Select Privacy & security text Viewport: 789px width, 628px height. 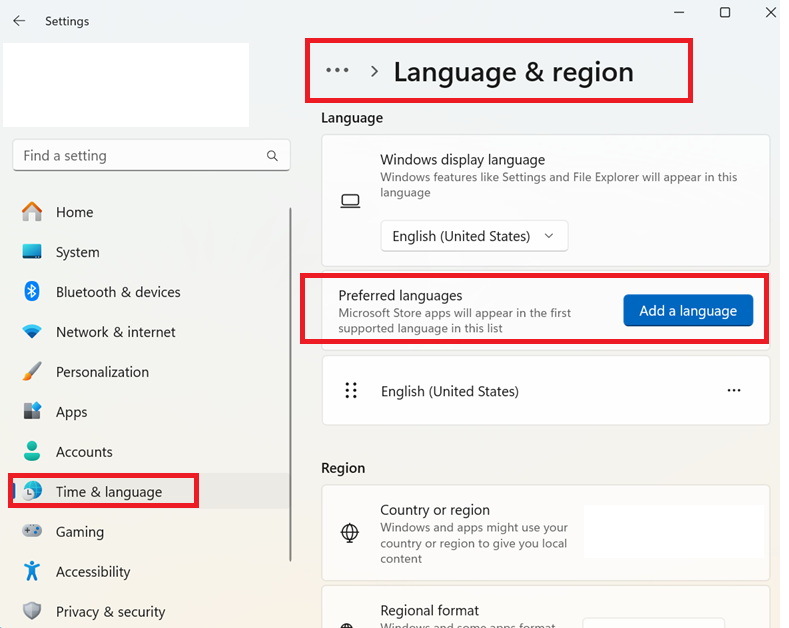tap(111, 611)
